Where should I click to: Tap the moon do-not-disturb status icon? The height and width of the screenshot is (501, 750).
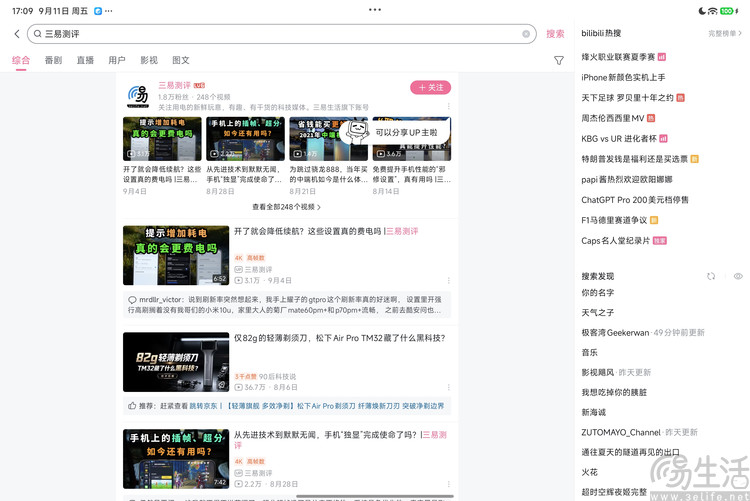[x=702, y=11]
